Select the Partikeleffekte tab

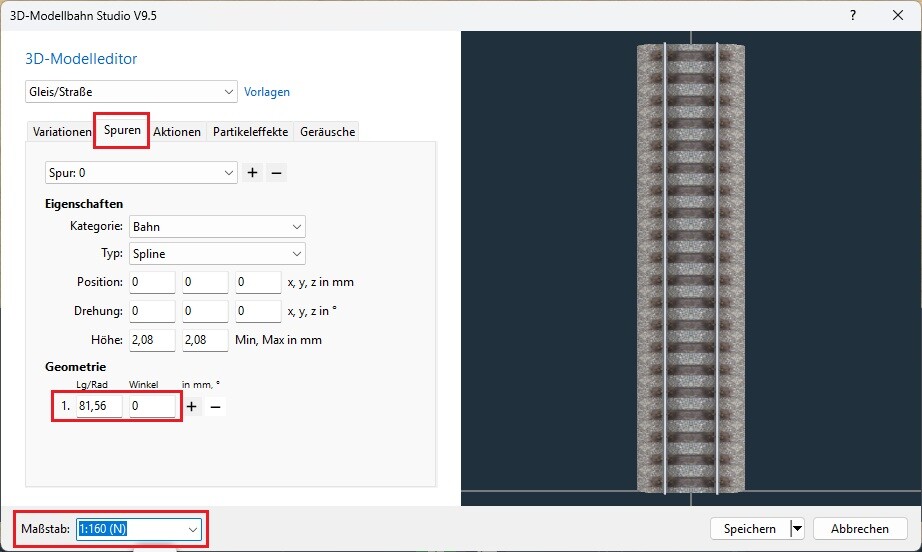pyautogui.click(x=250, y=132)
